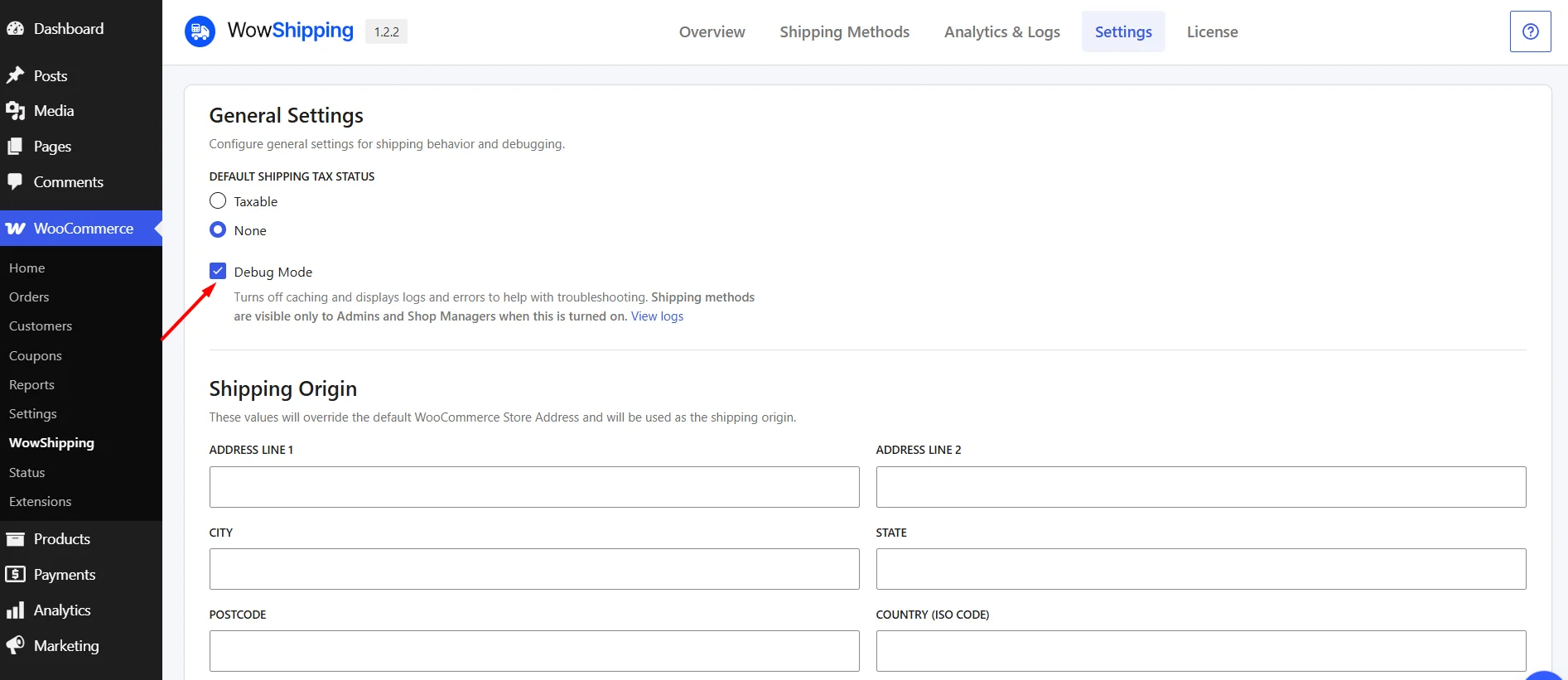The height and width of the screenshot is (680, 1568).
Task: Click the WooCommerce logo icon
Action: 15,229
